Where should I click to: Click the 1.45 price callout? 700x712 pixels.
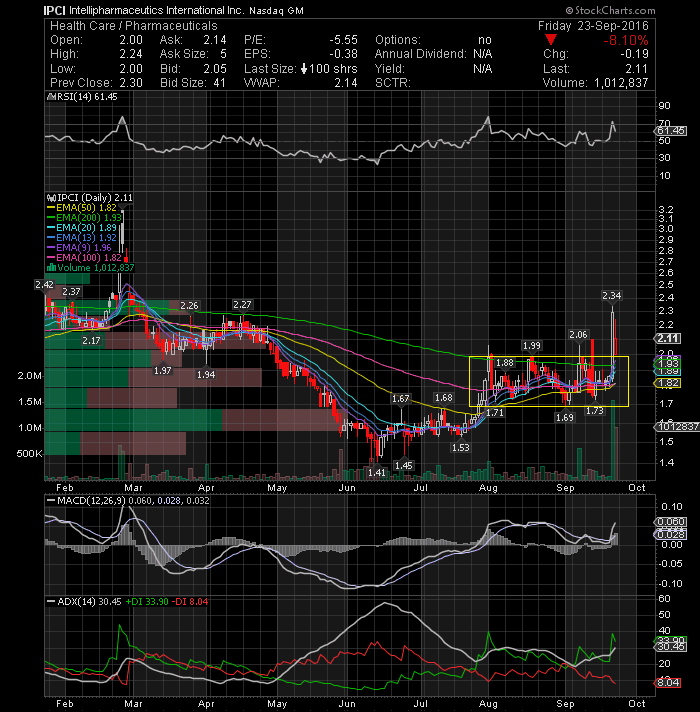point(404,465)
